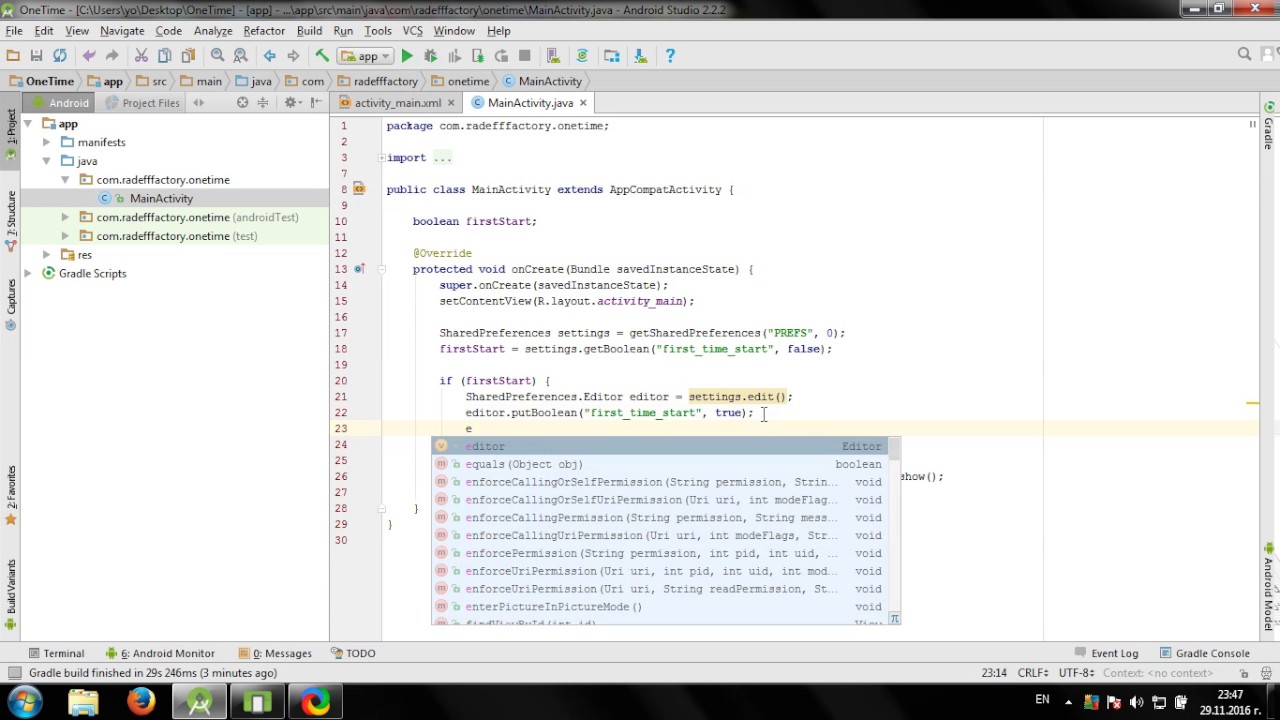
Task: Click the Scroll from Source target icon
Action: point(242,103)
